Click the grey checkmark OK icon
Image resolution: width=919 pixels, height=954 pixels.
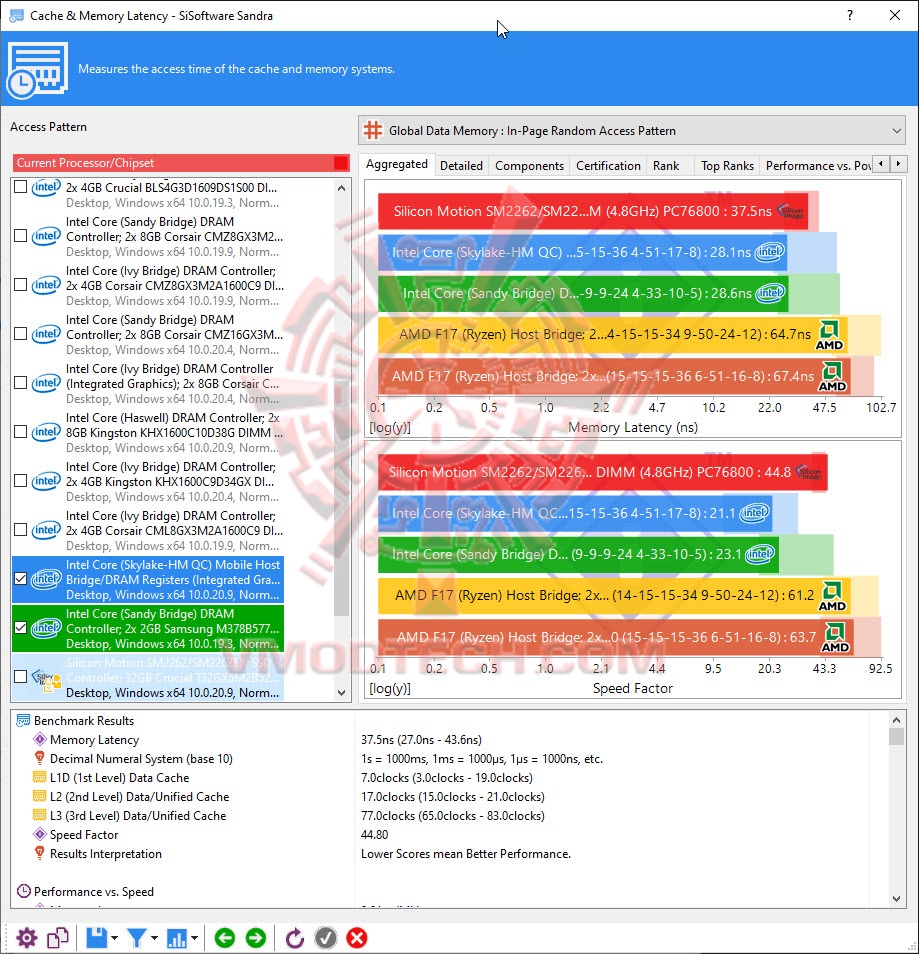click(x=326, y=938)
